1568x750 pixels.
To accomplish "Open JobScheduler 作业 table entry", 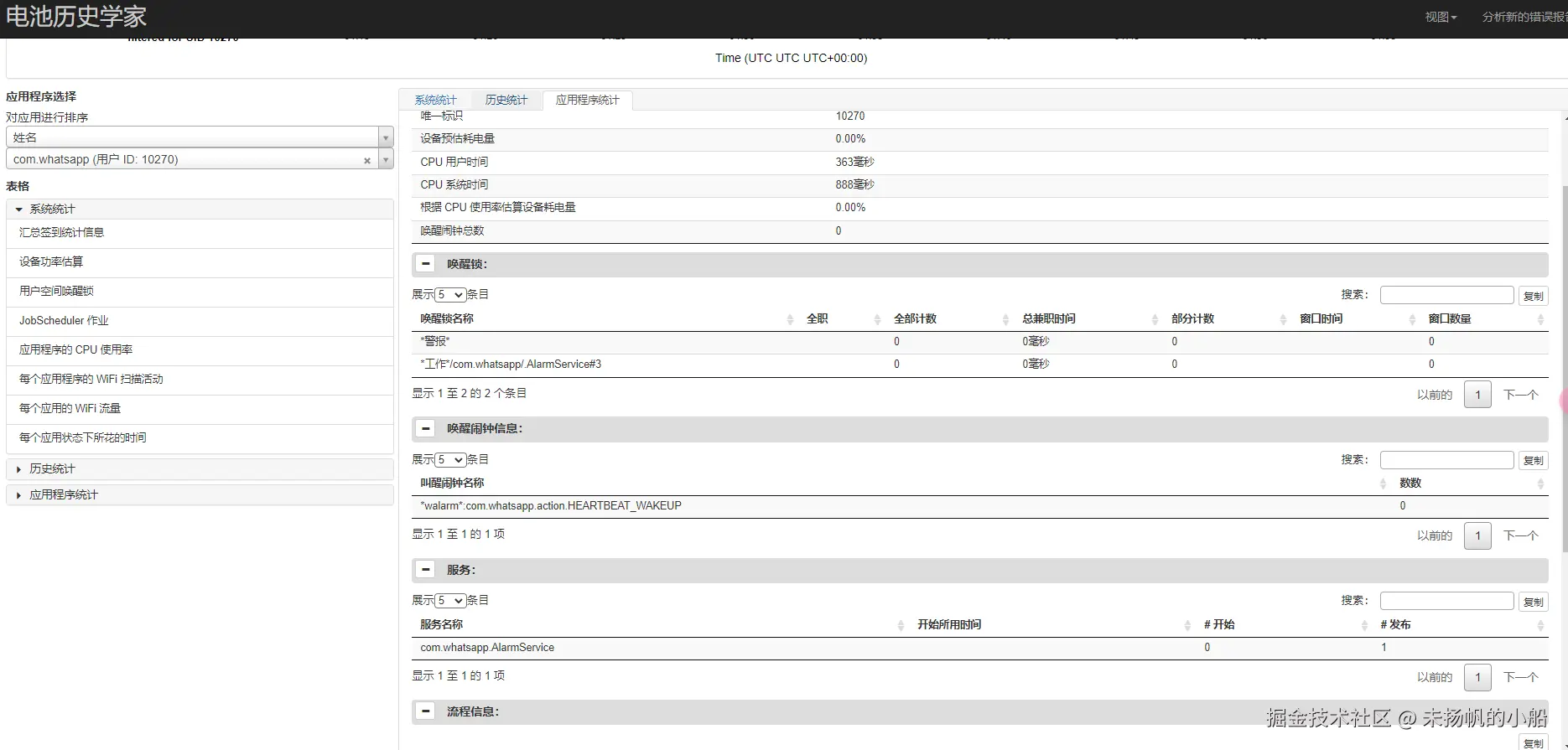I will point(200,321).
